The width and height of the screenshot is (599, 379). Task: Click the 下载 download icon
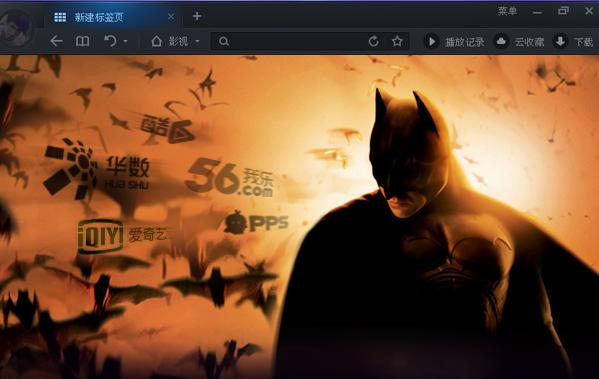pyautogui.click(x=560, y=41)
